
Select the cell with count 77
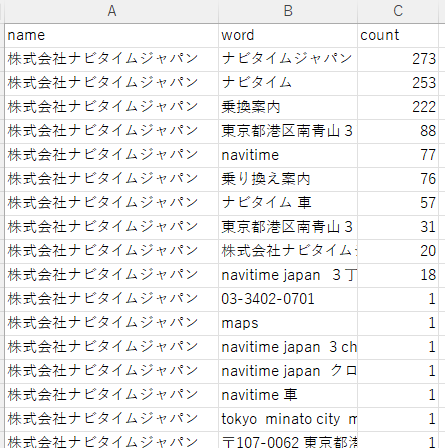coord(398,155)
